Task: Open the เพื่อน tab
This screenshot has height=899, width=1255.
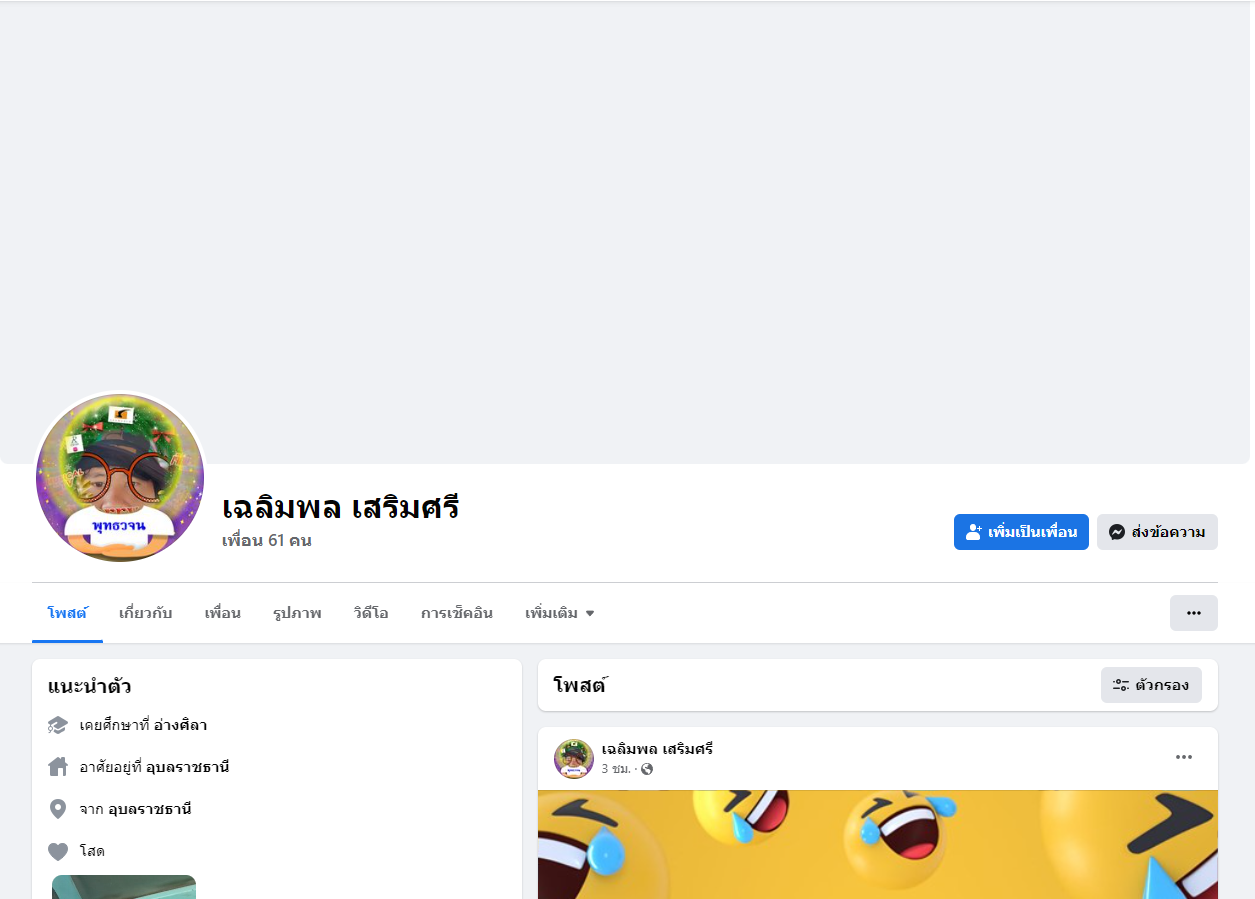Action: (222, 613)
